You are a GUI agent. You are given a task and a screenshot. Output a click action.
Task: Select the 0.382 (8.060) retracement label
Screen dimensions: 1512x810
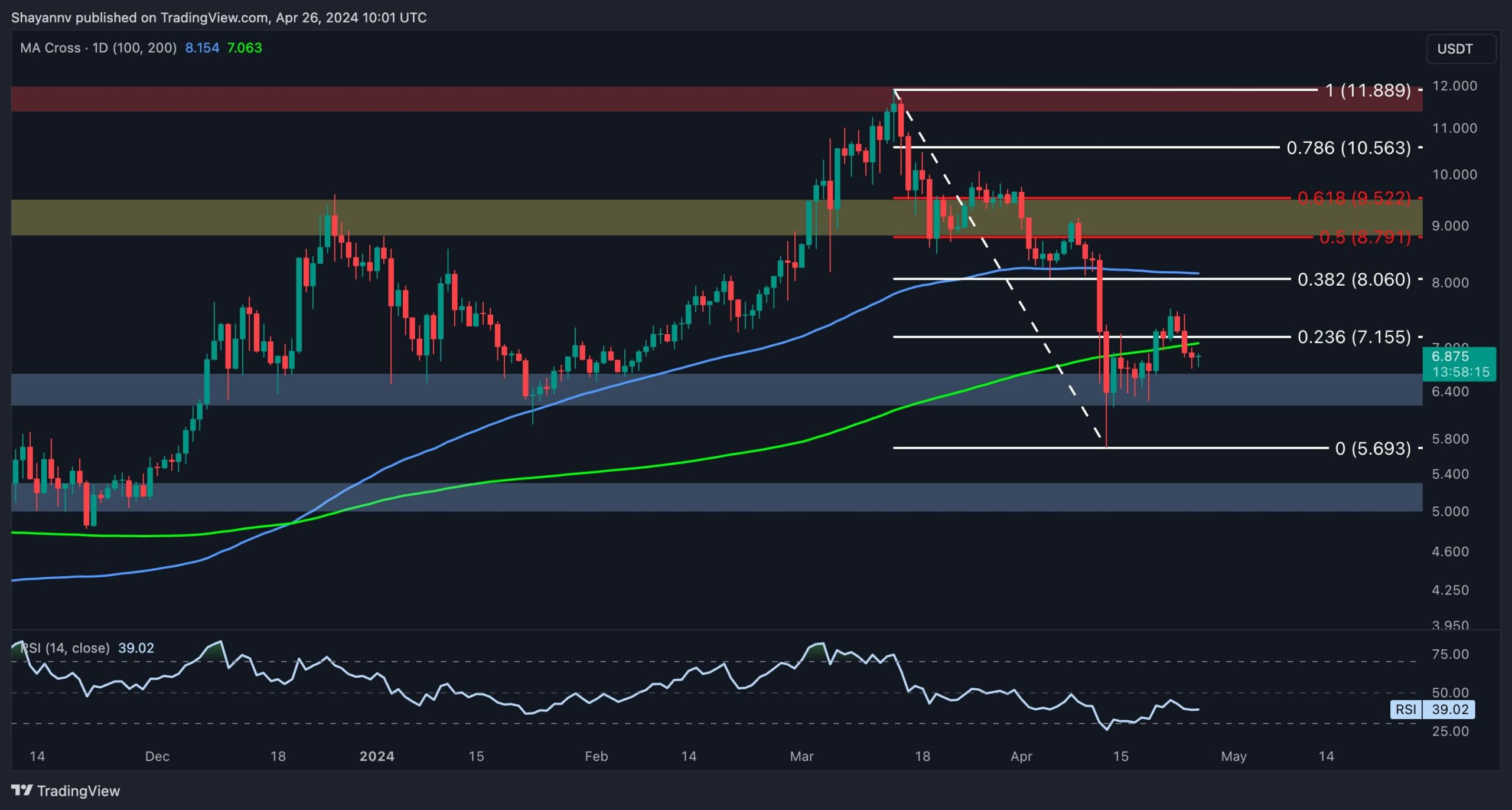1354,279
